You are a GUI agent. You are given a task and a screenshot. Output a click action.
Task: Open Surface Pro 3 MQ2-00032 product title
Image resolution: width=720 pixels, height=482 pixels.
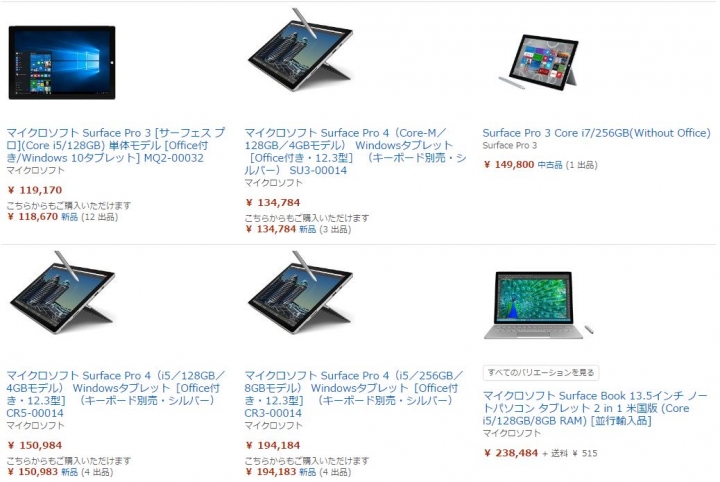click(x=116, y=146)
